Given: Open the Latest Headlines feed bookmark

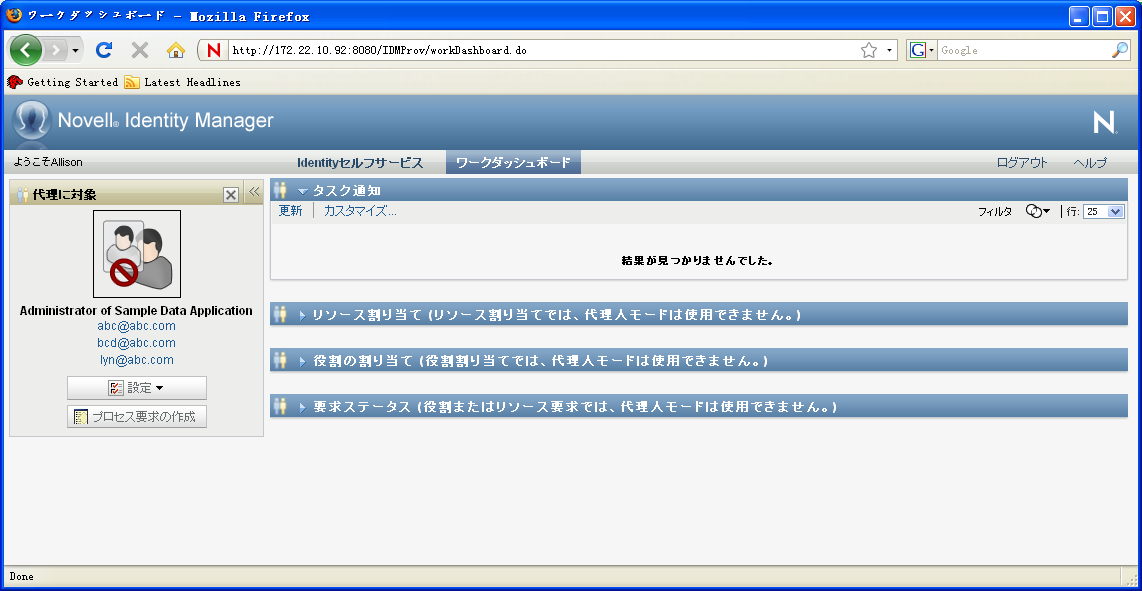Looking at the screenshot, I should tap(182, 82).
